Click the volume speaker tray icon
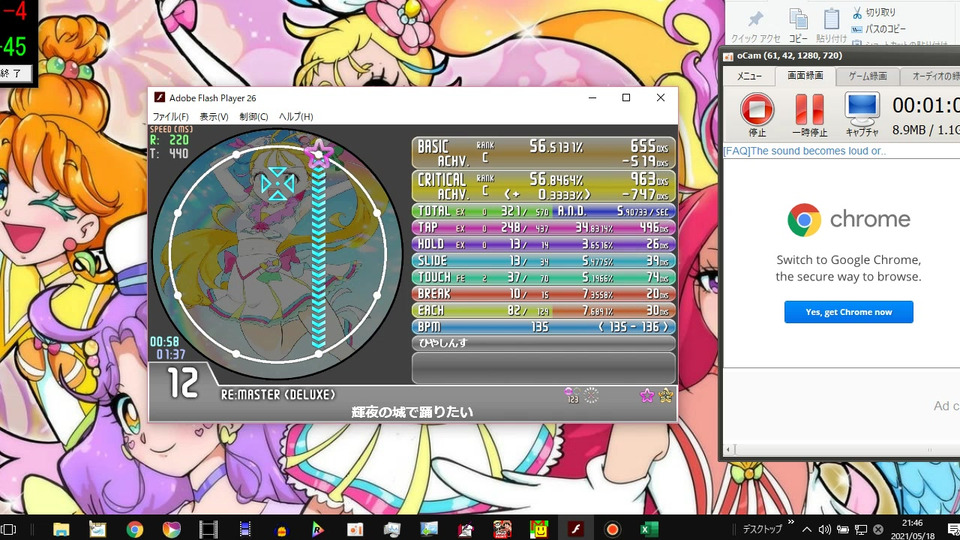Screen dimensions: 960x540 pos(825,530)
